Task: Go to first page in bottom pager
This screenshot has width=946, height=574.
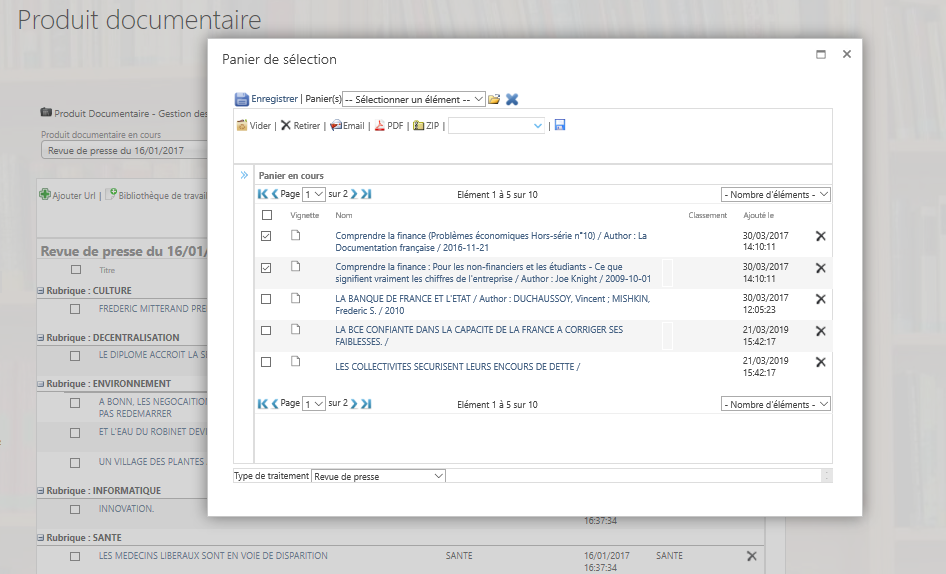Action: pos(262,404)
